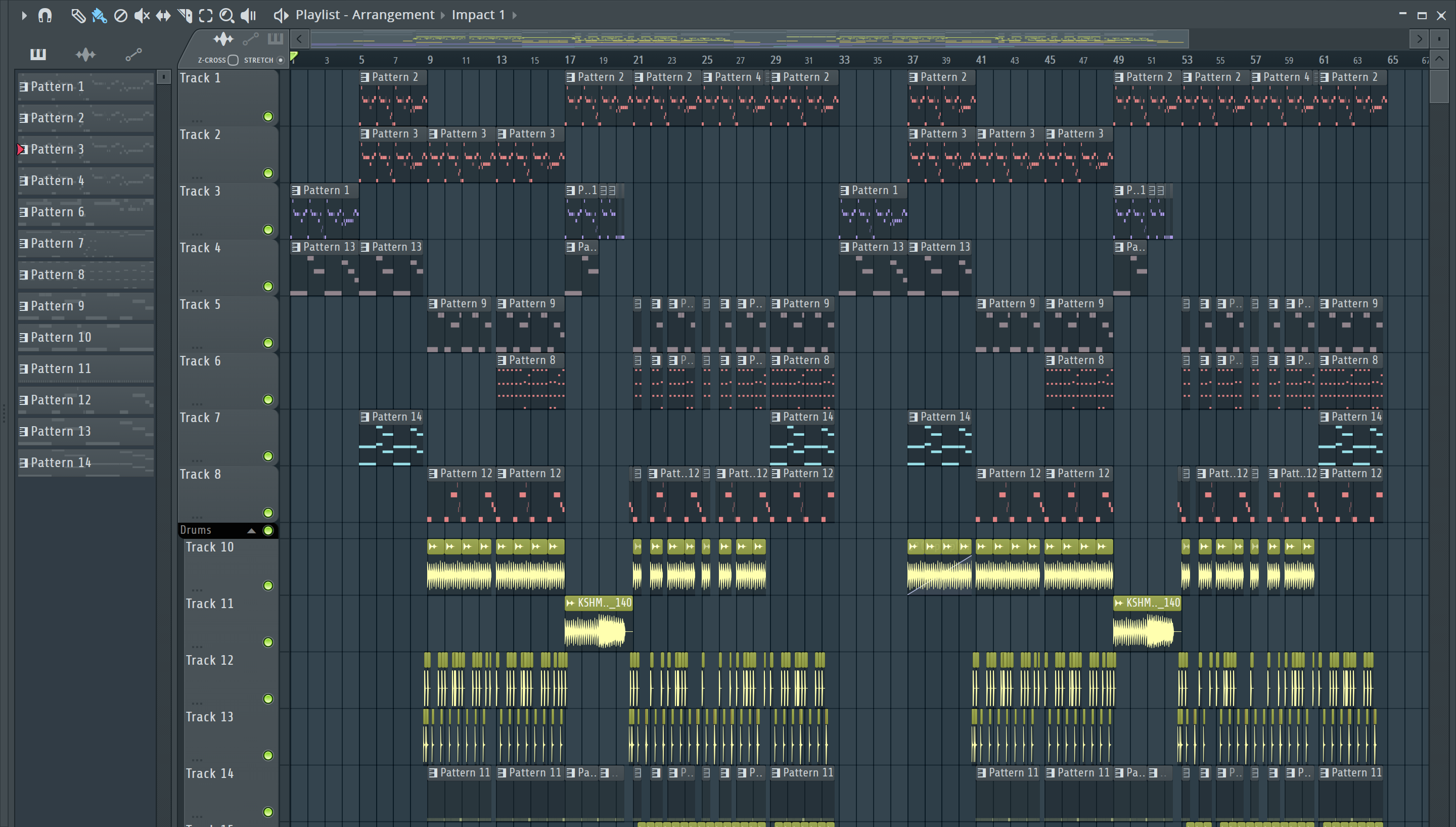Maximize the playlist window

click(x=1422, y=15)
